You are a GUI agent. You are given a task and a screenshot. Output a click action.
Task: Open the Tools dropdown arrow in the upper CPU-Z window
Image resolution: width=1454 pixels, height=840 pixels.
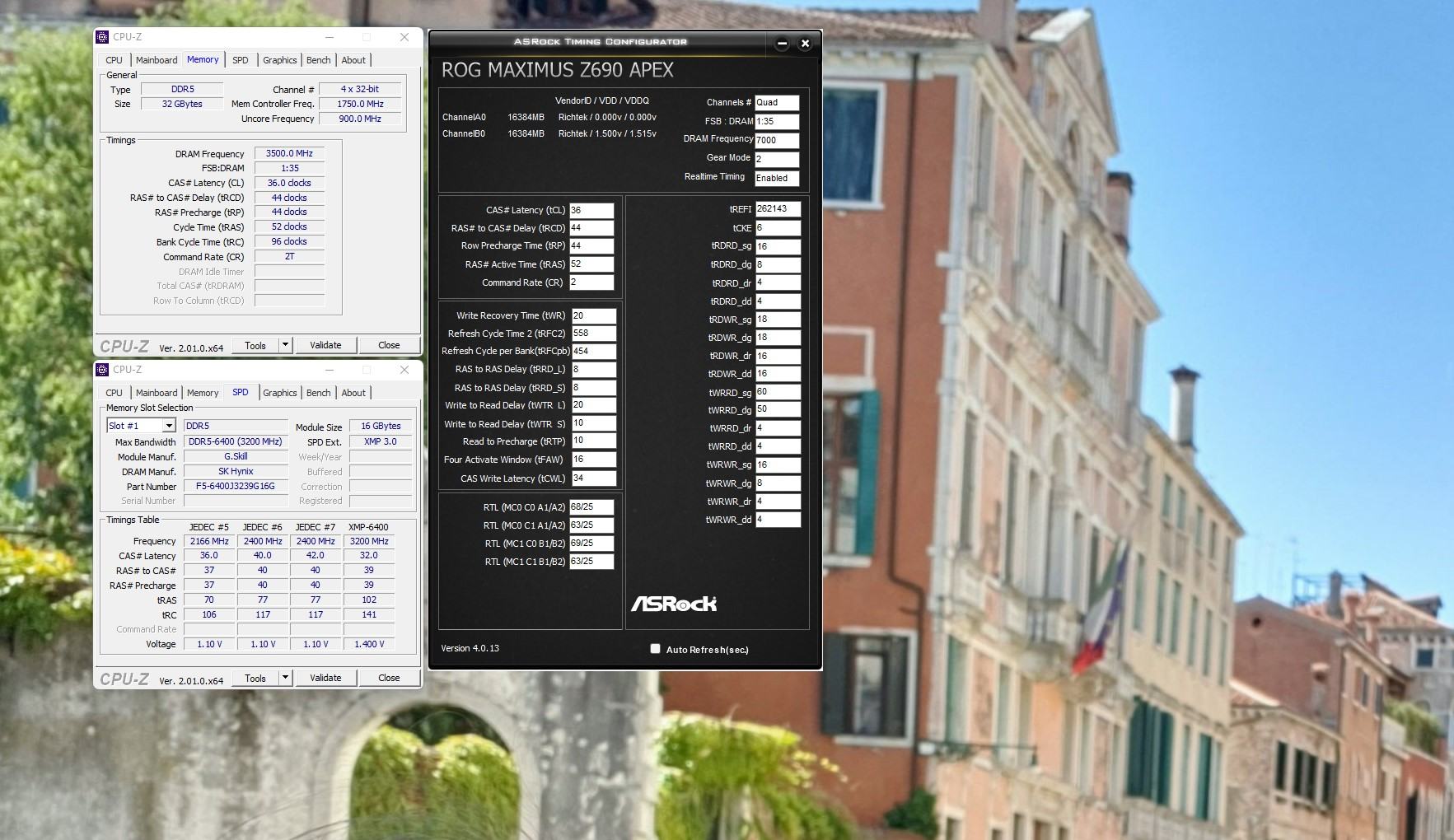point(285,345)
